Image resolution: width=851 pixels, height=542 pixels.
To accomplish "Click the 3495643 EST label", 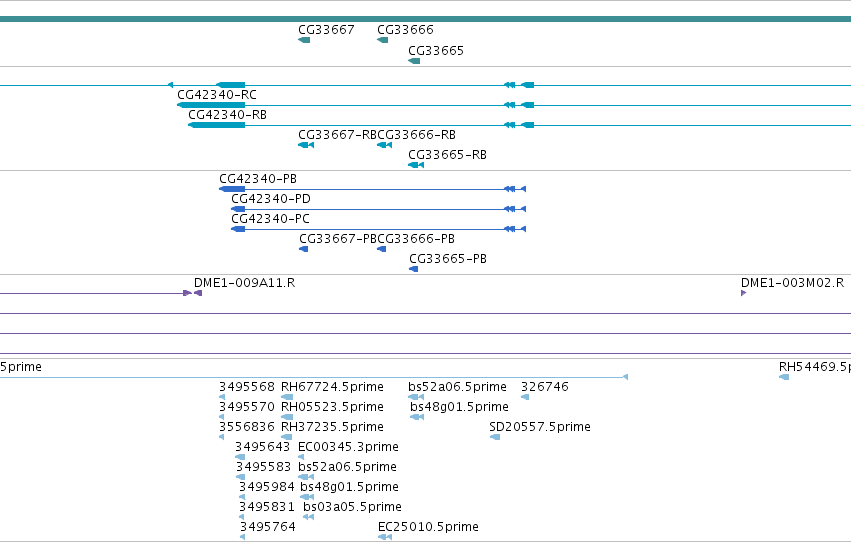I will tap(263, 448).
